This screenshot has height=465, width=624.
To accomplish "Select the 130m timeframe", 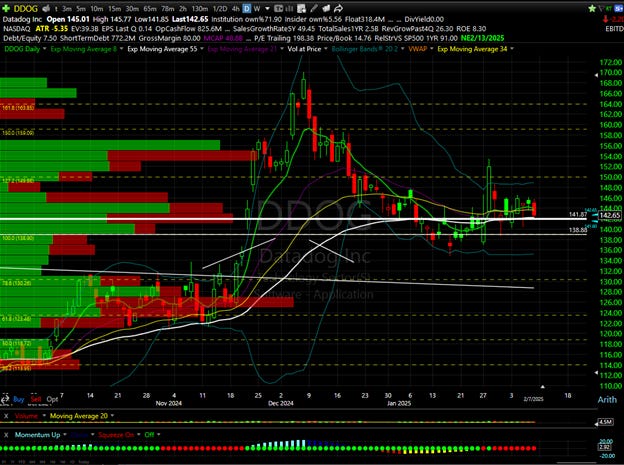I will point(199,9).
